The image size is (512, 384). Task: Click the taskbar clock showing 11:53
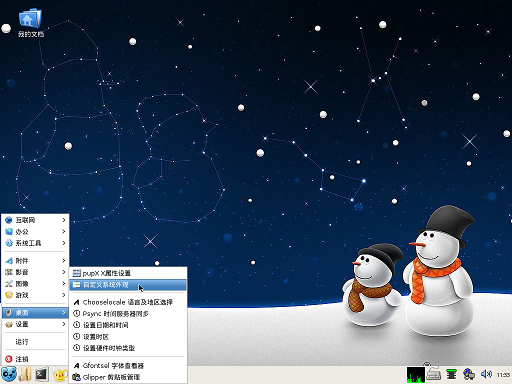pos(503,375)
